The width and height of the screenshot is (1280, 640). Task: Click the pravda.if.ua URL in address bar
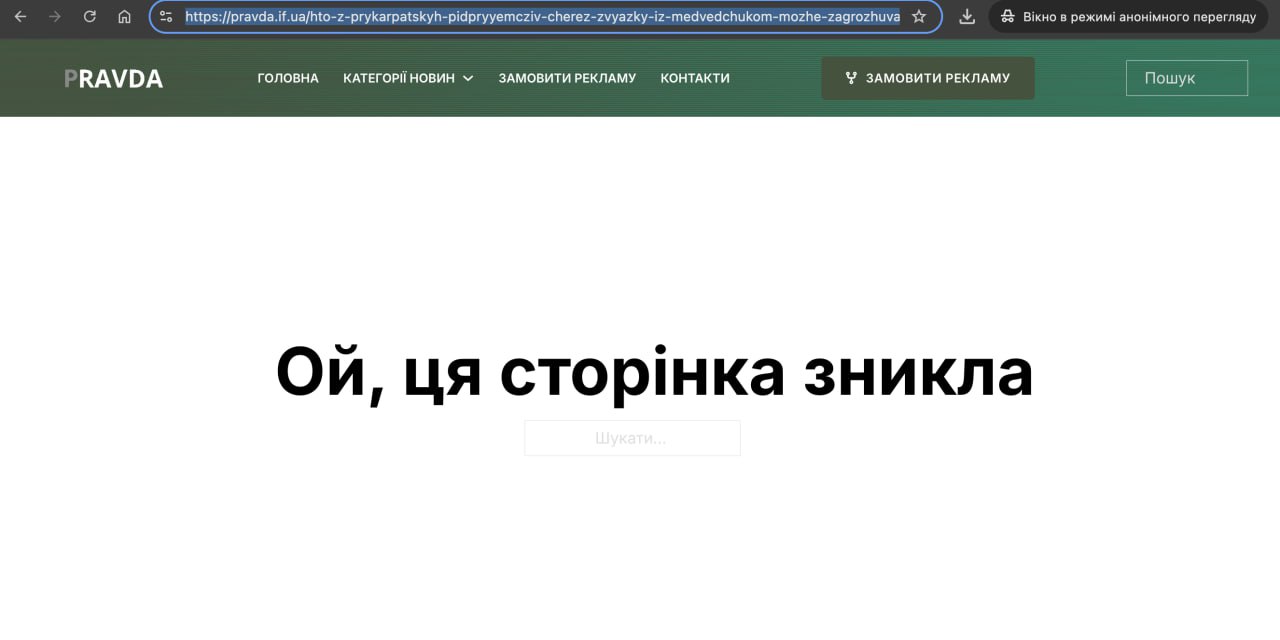542,17
